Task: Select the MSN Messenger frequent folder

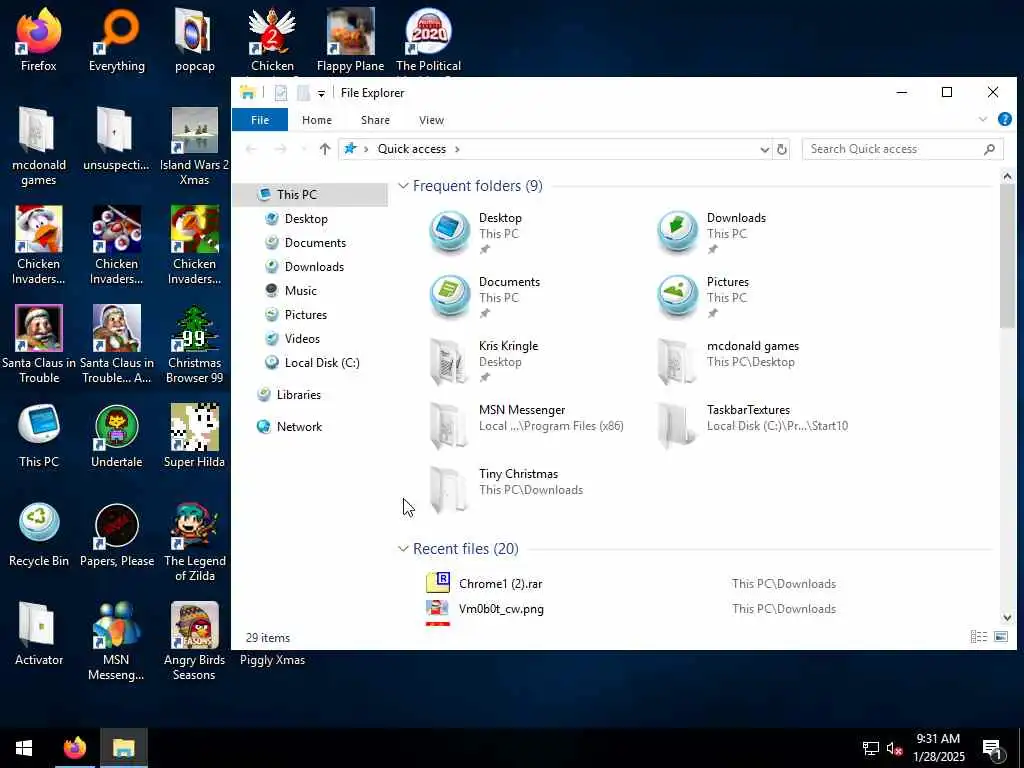Action: click(x=526, y=424)
